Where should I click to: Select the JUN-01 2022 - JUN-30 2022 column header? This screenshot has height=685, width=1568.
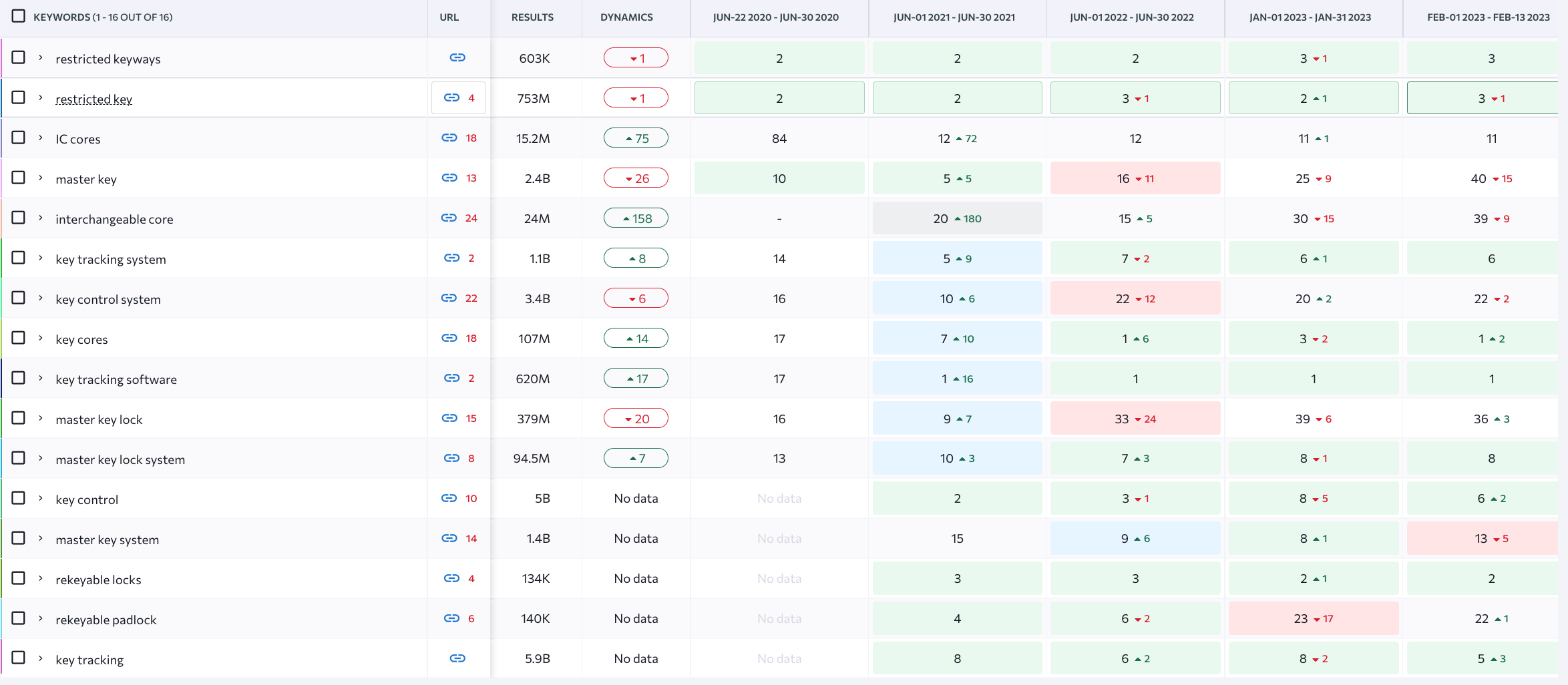(1132, 17)
